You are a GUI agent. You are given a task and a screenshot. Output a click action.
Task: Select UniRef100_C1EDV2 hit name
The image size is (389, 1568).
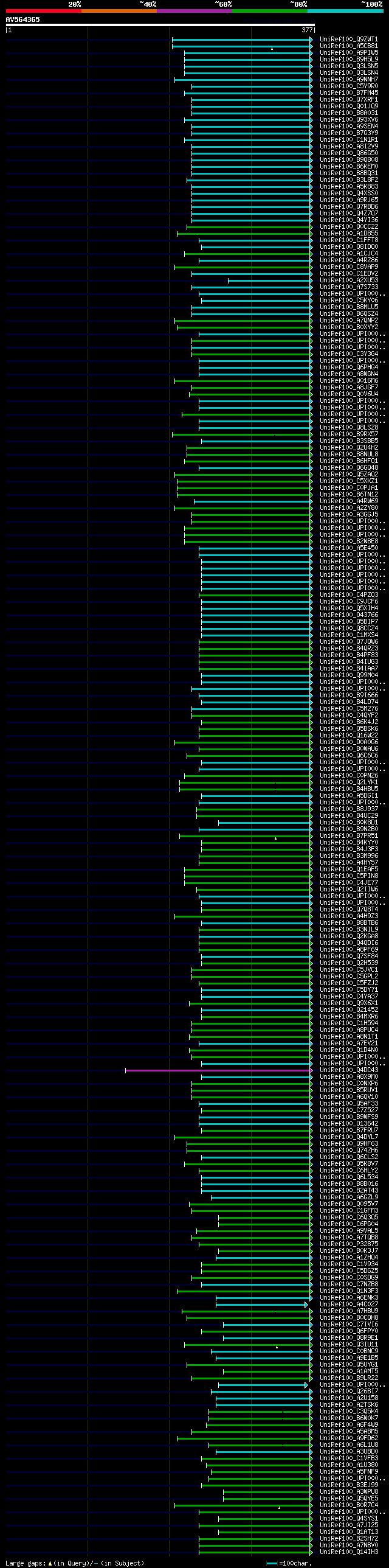349,274
